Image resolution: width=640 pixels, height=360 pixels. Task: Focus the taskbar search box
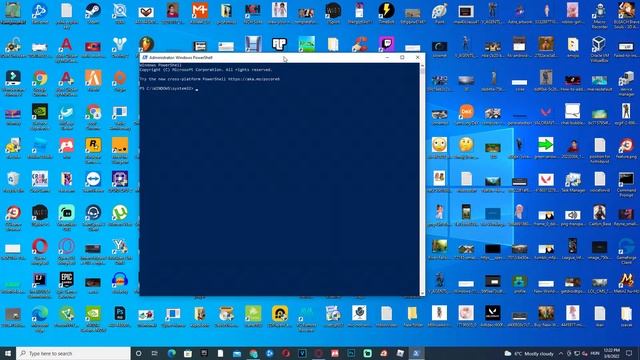click(x=73, y=353)
